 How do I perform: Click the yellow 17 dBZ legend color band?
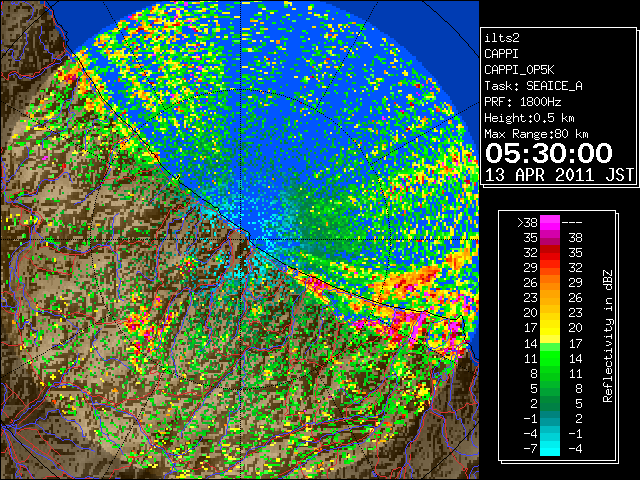pos(550,328)
